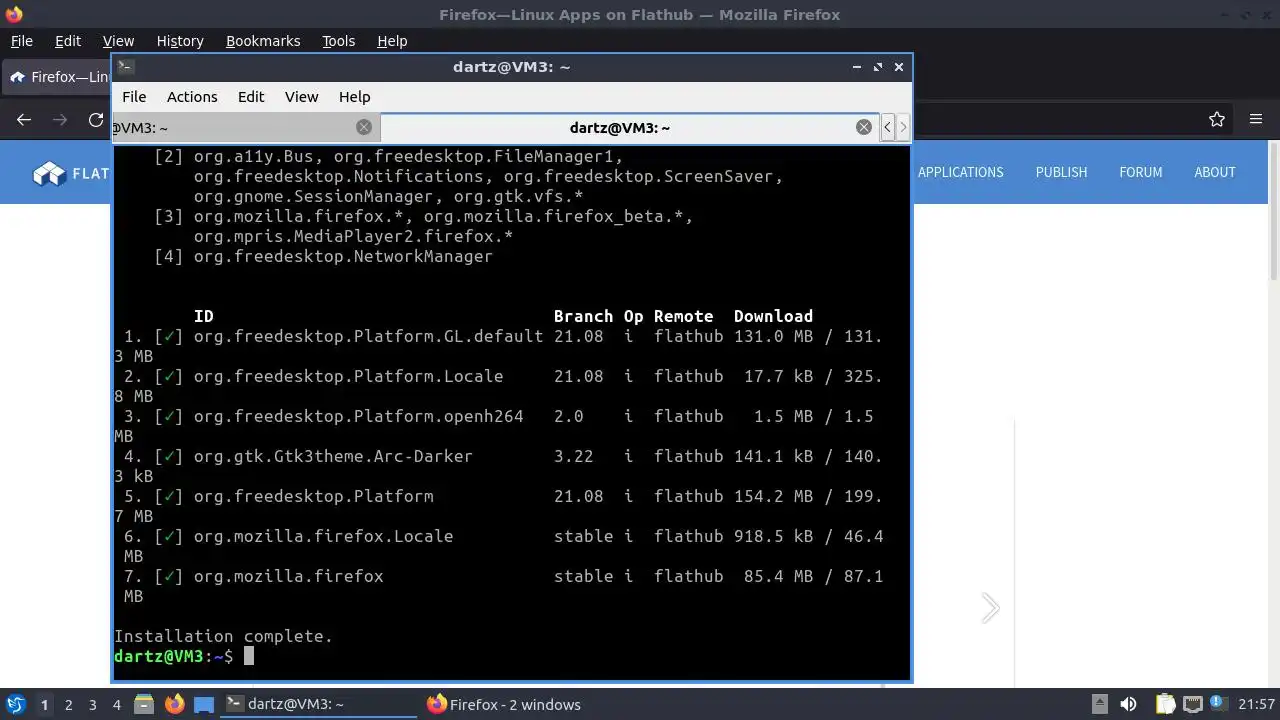Click the next carousel chevron on Flathub page
Screen dimensions: 1280x720
click(990, 608)
